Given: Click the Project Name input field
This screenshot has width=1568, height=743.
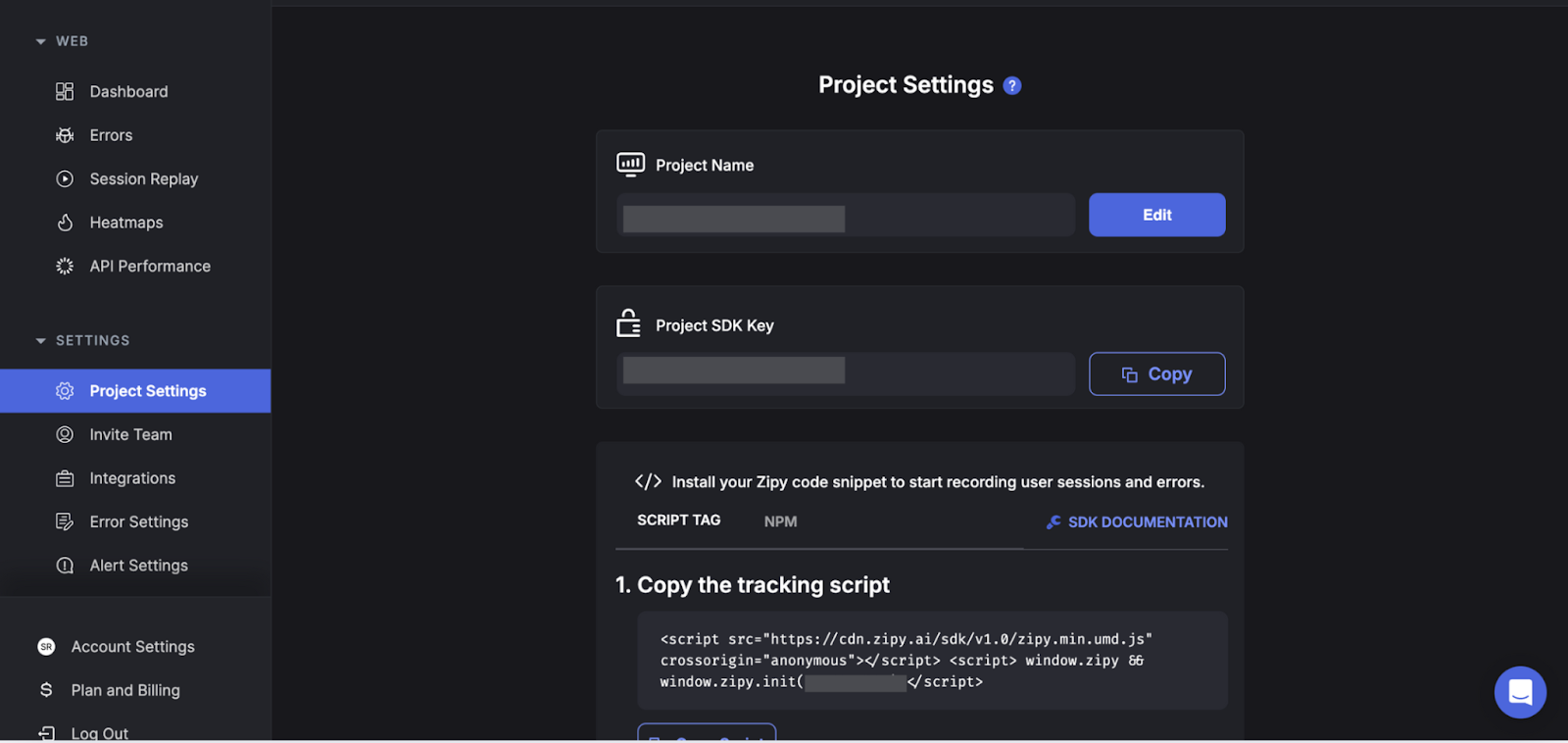Looking at the screenshot, I should (846, 215).
